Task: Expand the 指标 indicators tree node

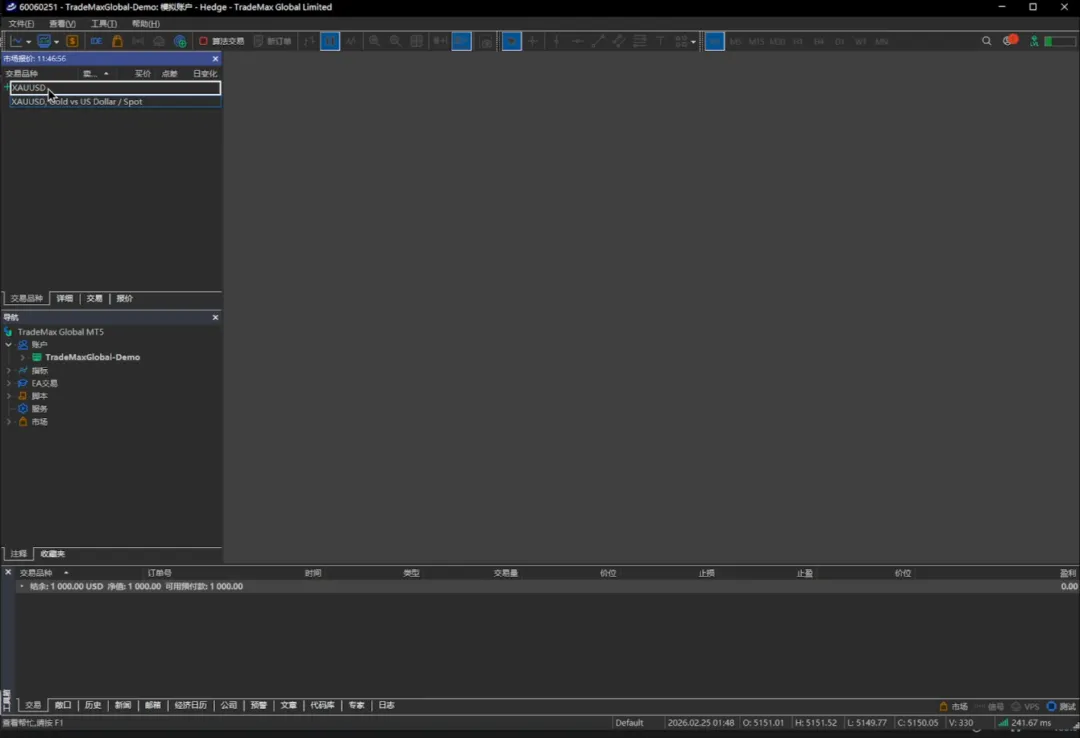Action: pos(9,371)
